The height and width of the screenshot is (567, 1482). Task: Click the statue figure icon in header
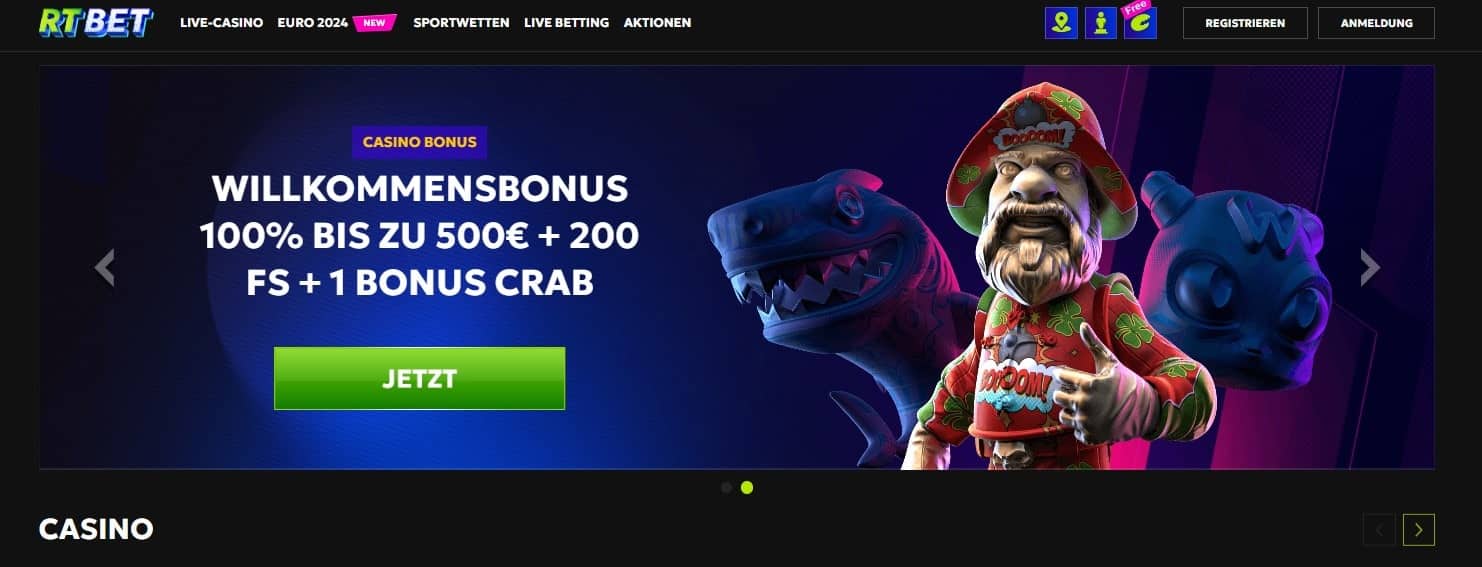coord(1100,23)
